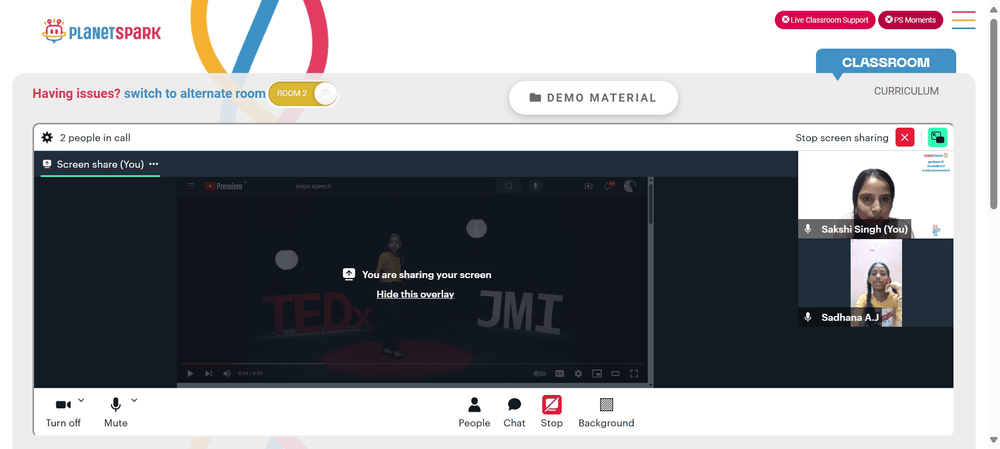
Task: Stop screen share with red Stop icon
Action: click(552, 412)
